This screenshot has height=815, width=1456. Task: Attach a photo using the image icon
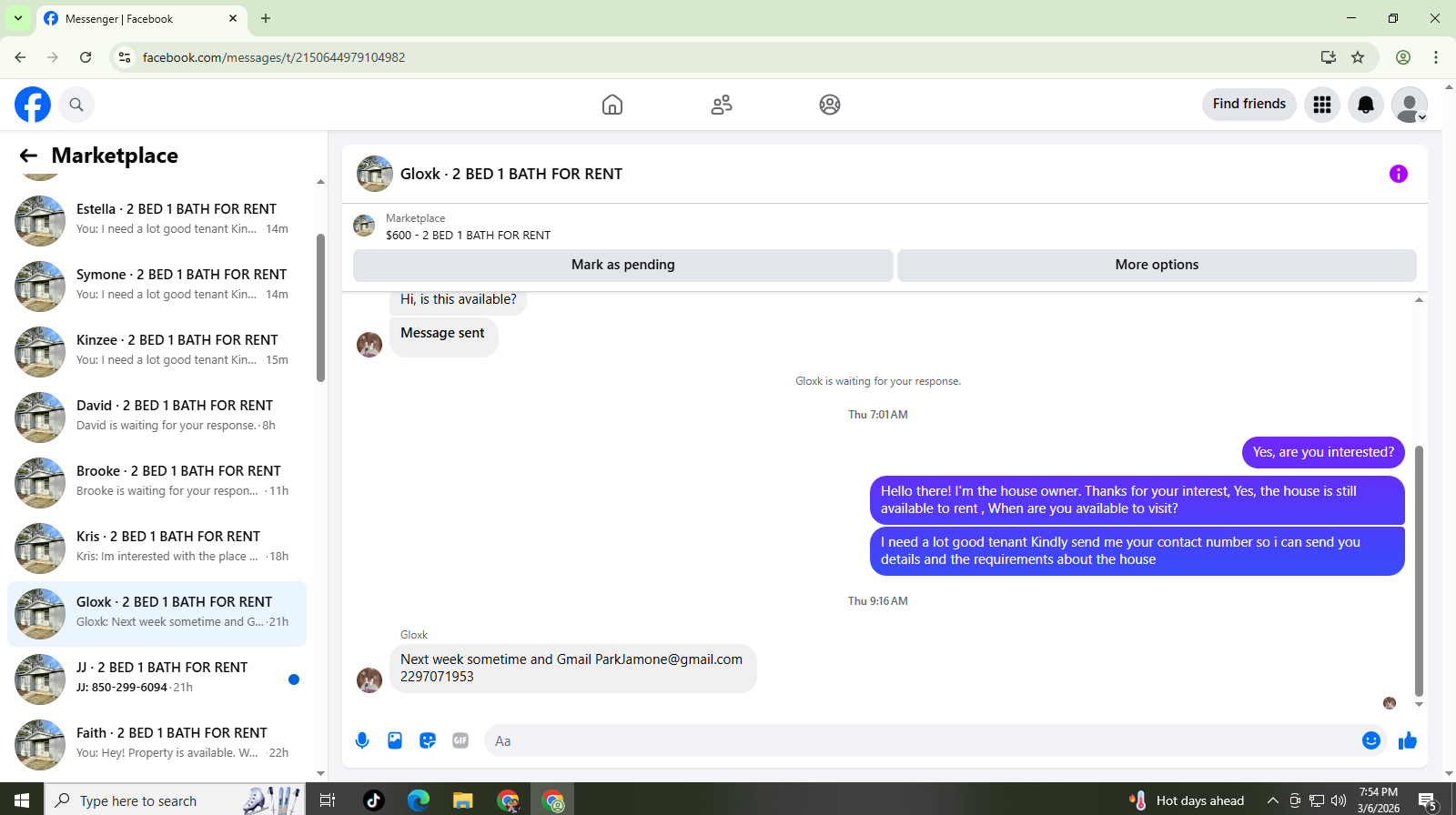[x=395, y=740]
